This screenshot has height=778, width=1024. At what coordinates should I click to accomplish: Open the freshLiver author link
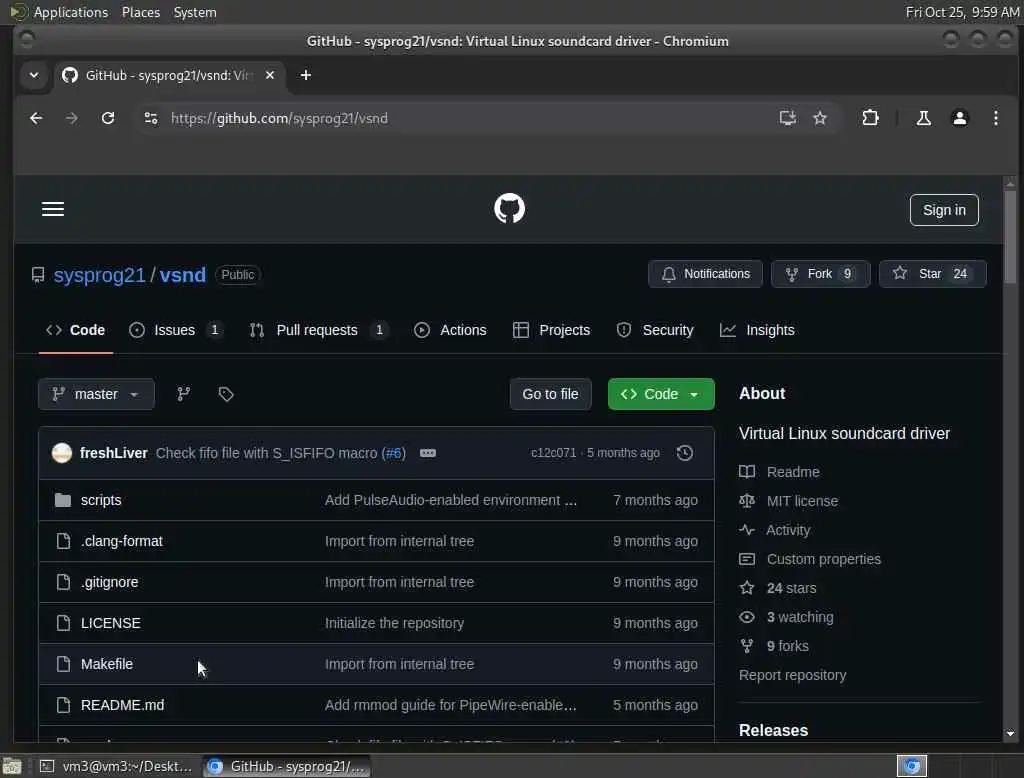[x=114, y=453]
